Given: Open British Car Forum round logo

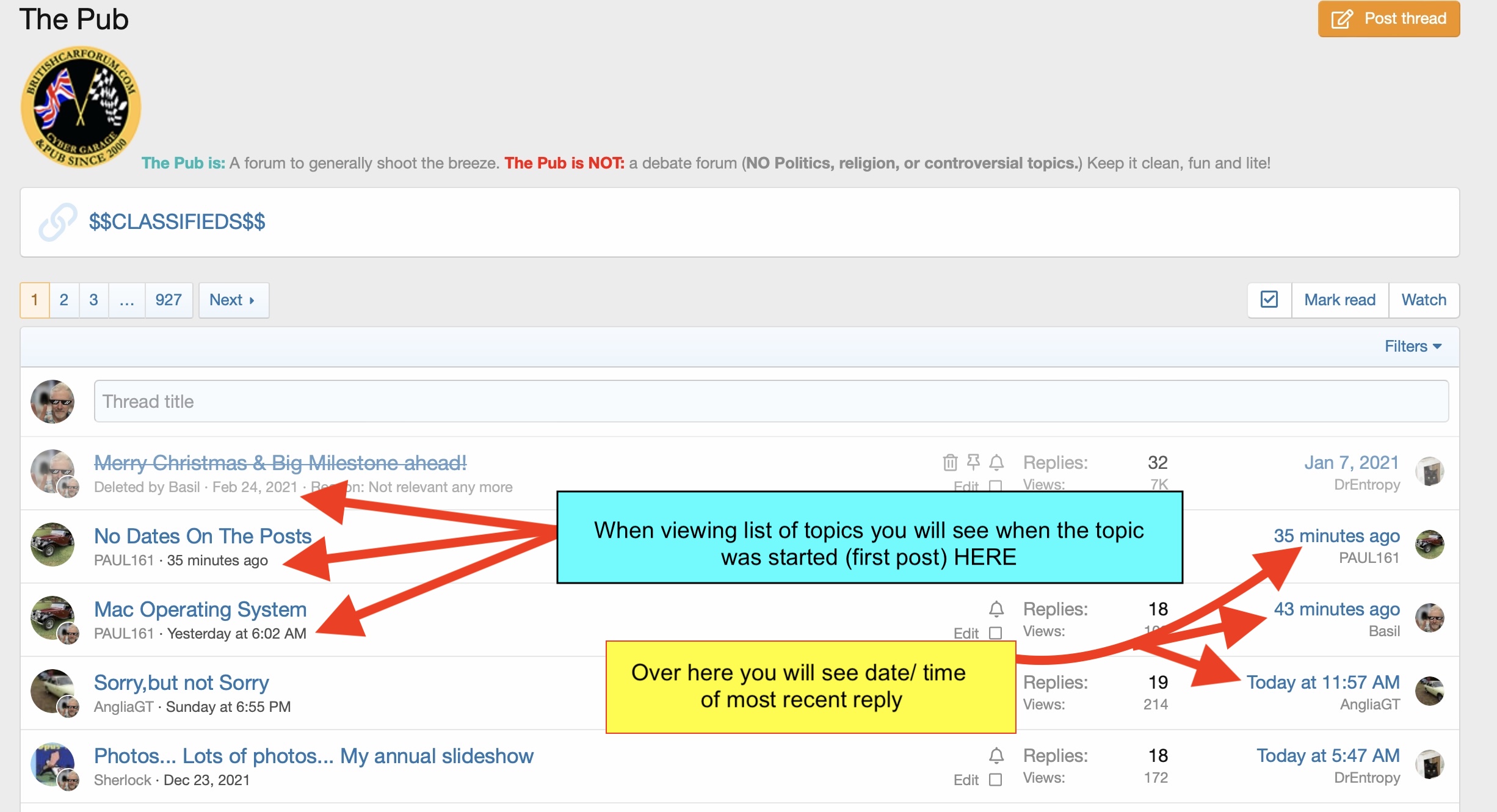Looking at the screenshot, I should click(81, 107).
